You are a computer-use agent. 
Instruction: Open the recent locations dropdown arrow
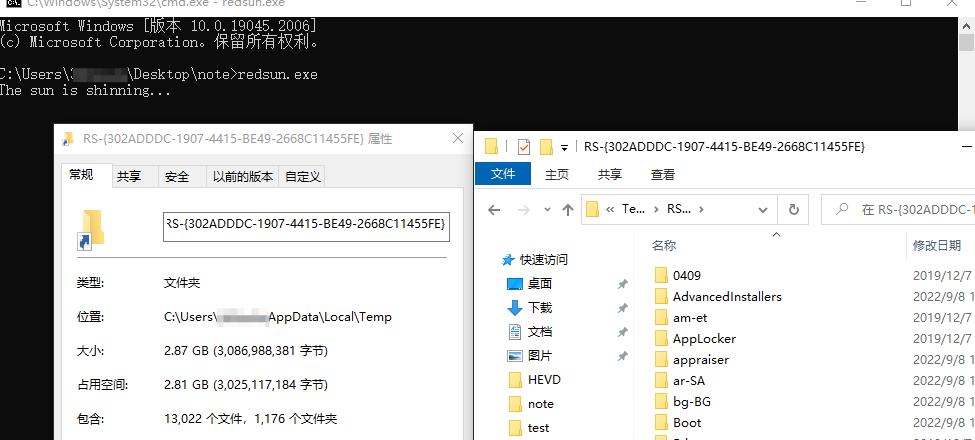547,210
